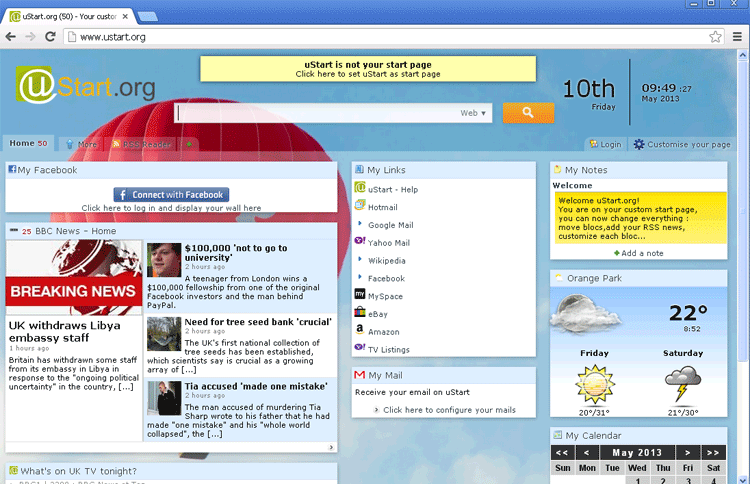Click the 22° current temperature
Image resolution: width=750 pixels, height=484 pixels.
pos(688,313)
